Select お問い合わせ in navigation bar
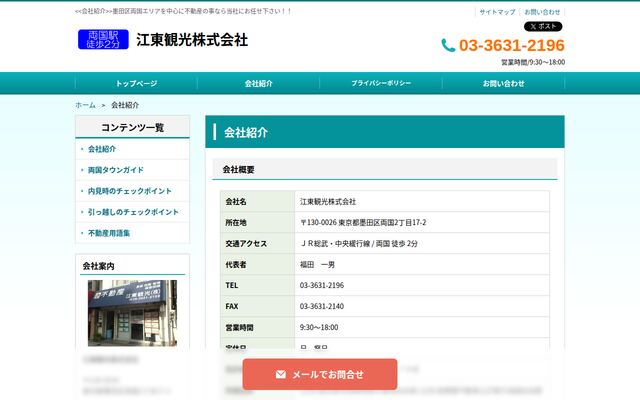Image resolution: width=640 pixels, height=400 pixels. pos(503,83)
